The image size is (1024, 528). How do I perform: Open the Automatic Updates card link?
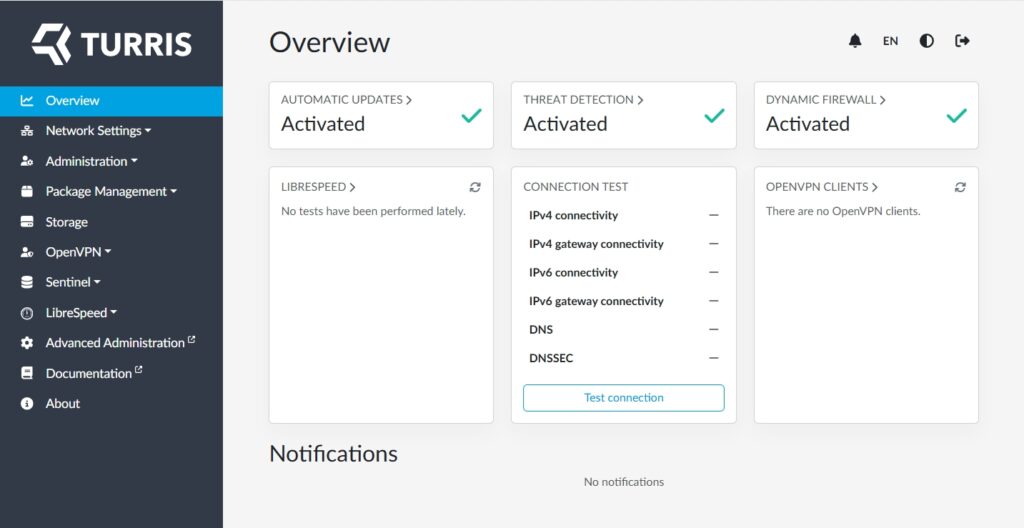click(x=346, y=100)
